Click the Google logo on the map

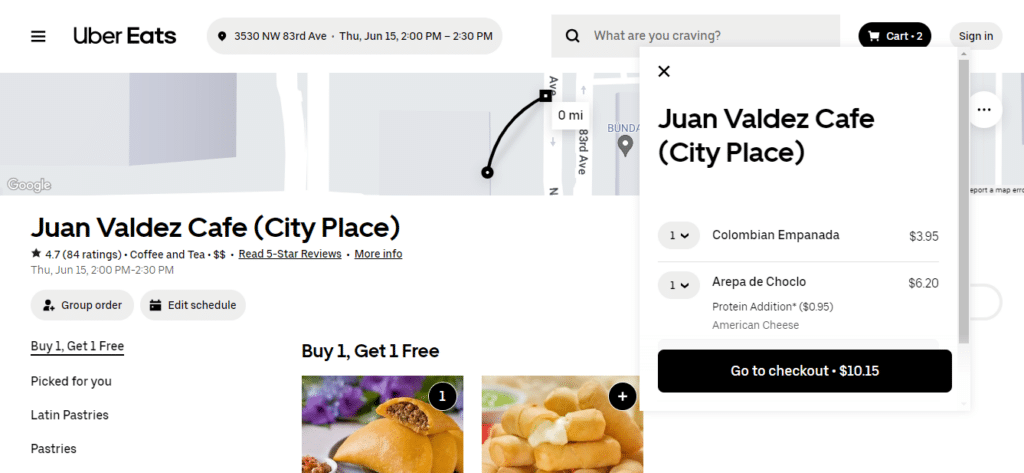(29, 186)
